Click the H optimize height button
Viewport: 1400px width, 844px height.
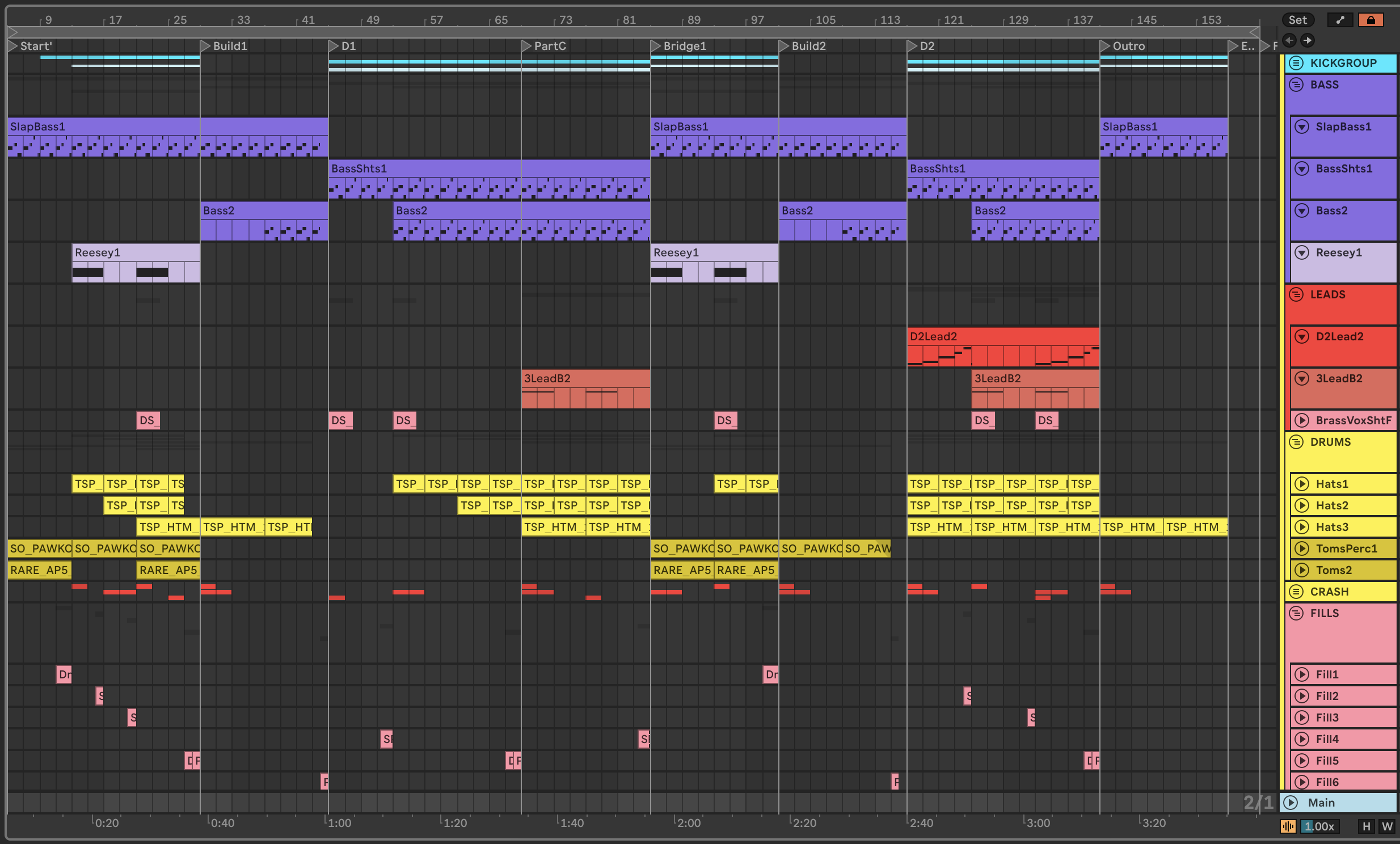coord(1367,826)
